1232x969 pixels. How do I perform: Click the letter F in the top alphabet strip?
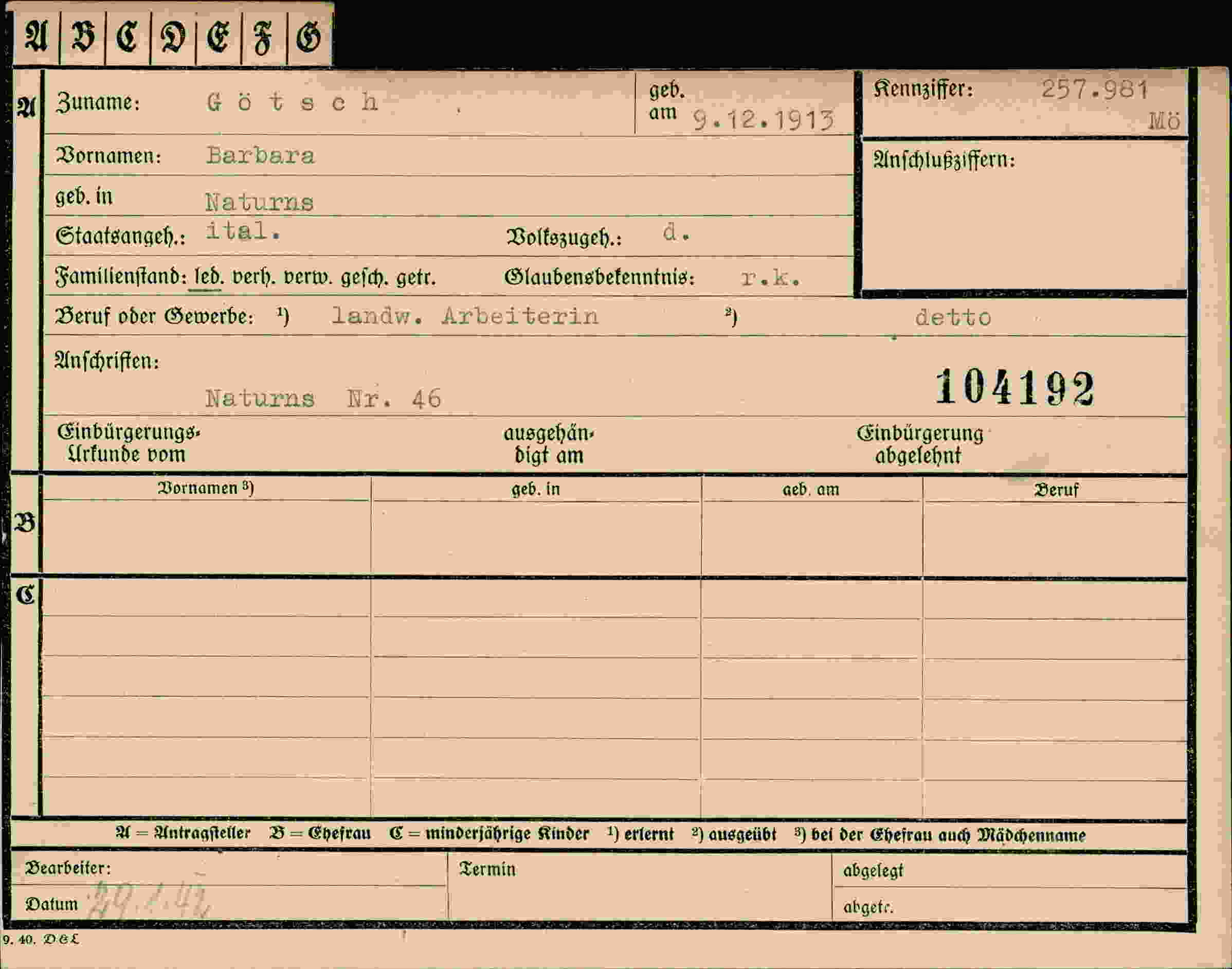(x=263, y=38)
